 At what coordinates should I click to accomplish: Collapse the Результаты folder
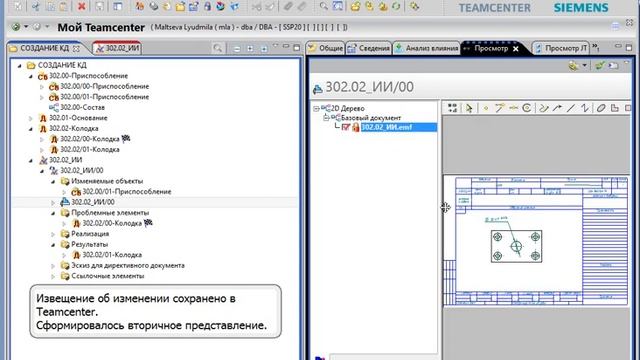pyautogui.click(x=53, y=244)
